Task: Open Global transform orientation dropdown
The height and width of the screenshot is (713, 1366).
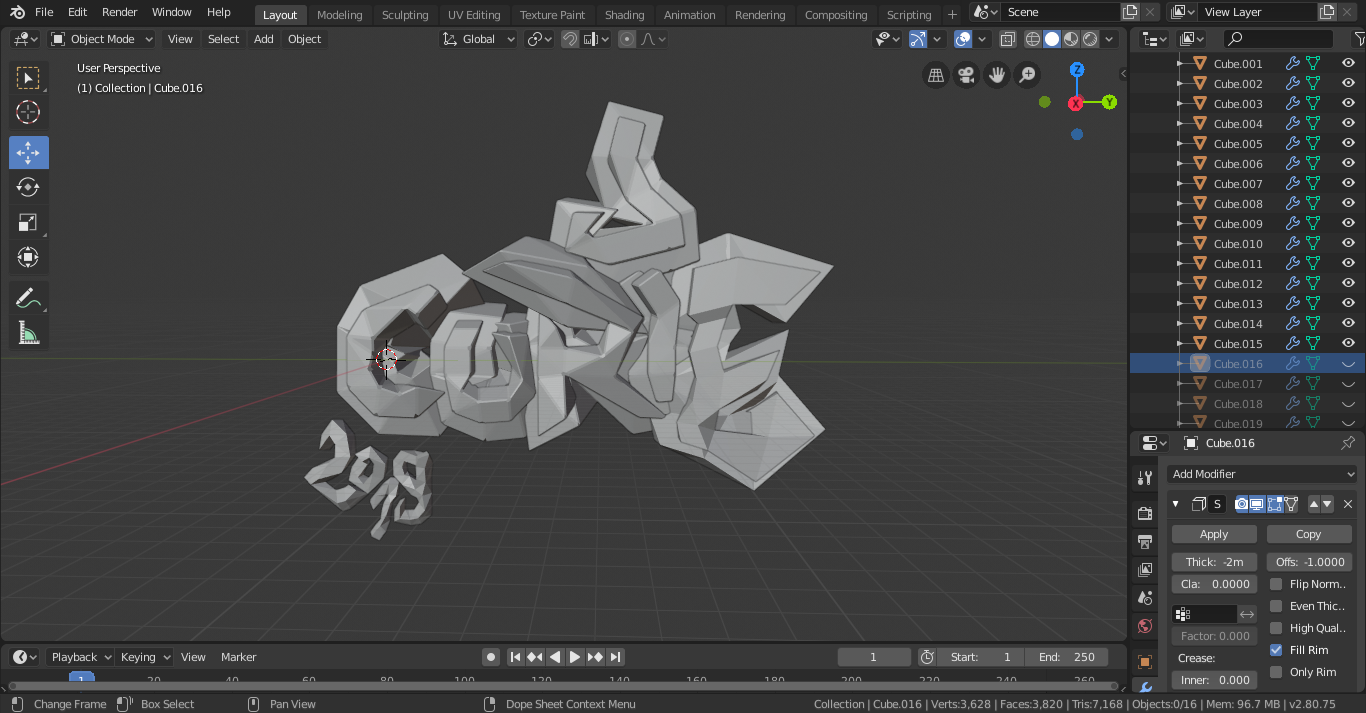Action: 479,39
